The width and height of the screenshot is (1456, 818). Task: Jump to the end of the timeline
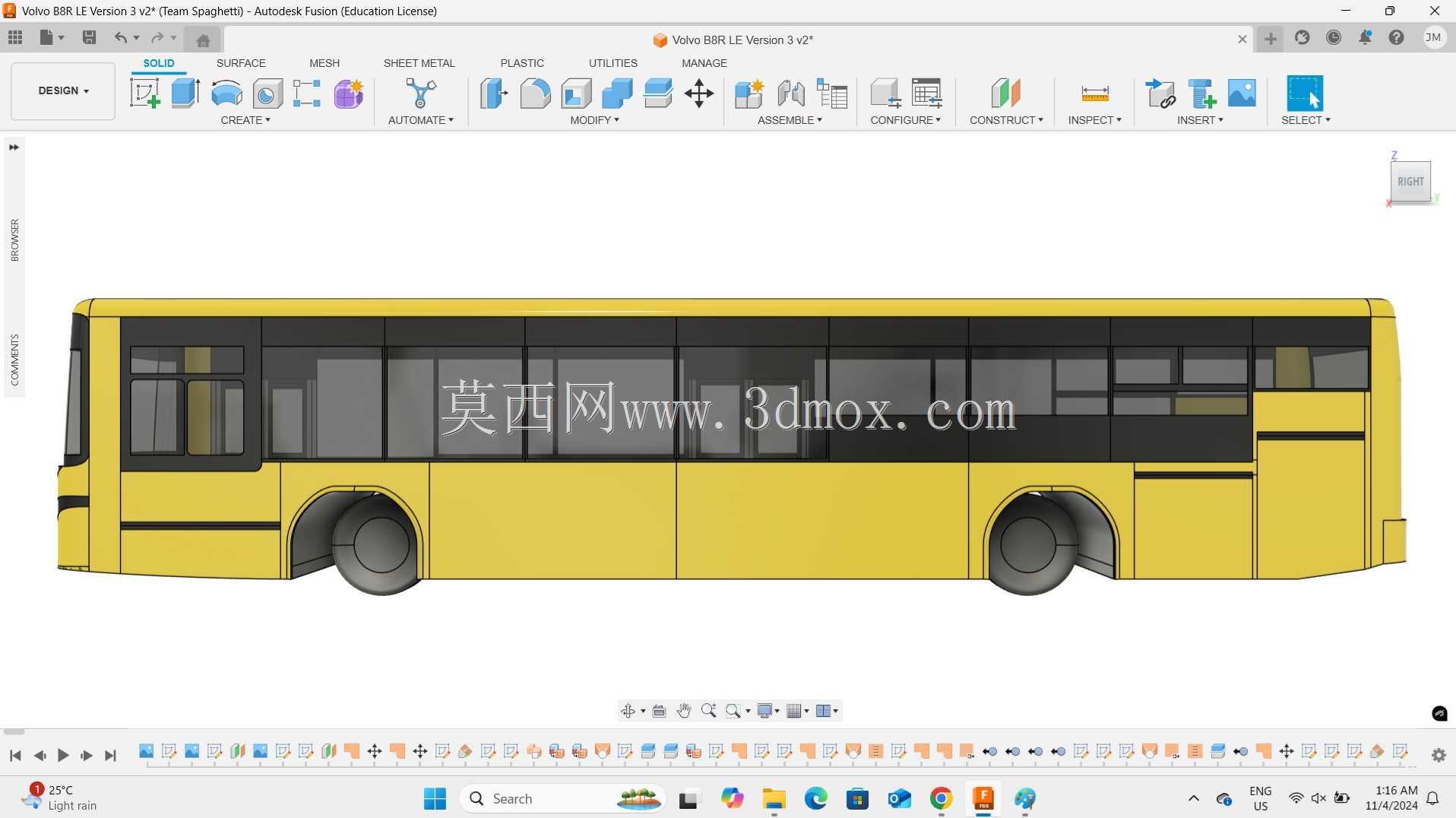point(111,755)
